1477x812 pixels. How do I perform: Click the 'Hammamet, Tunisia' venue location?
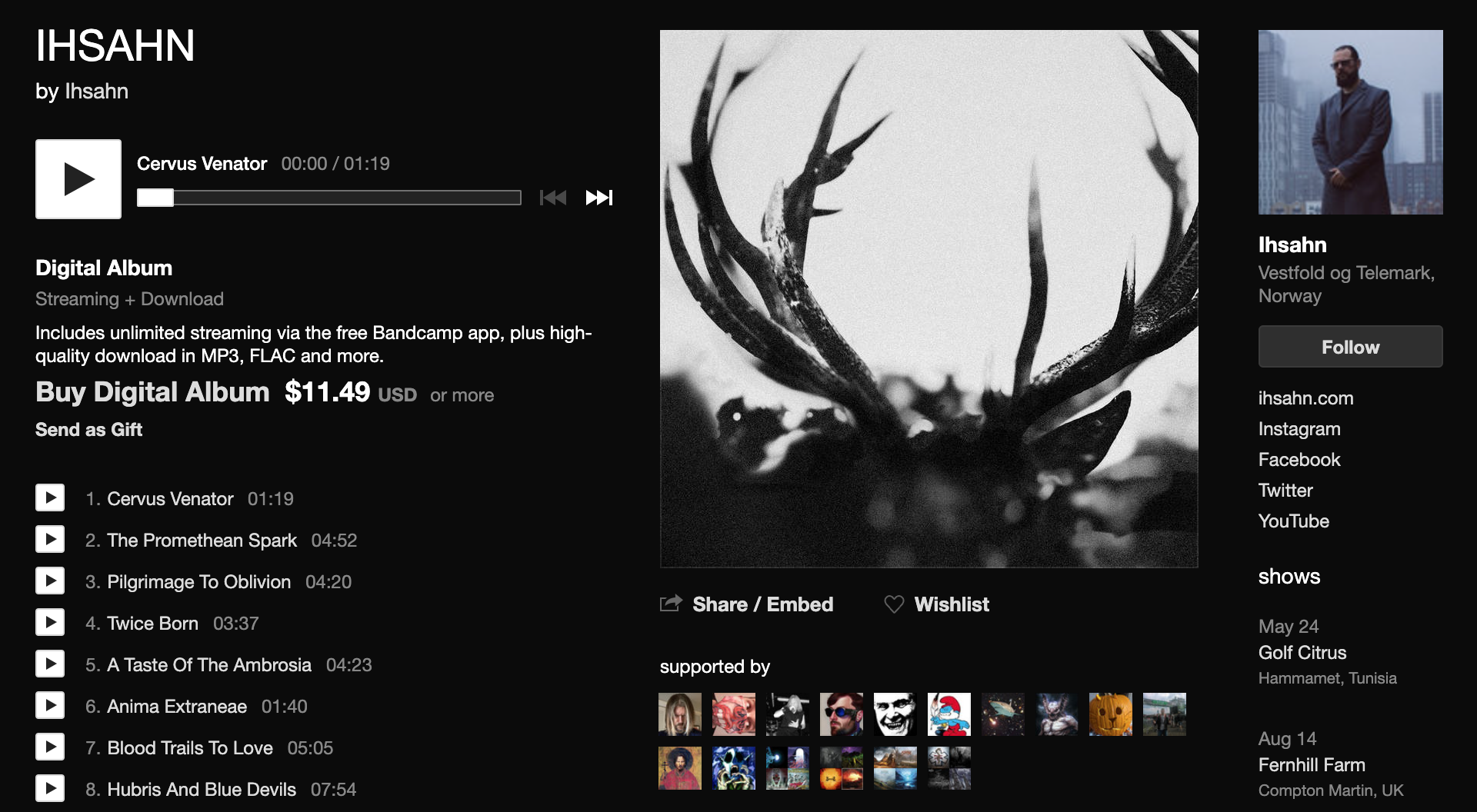pos(1327,678)
